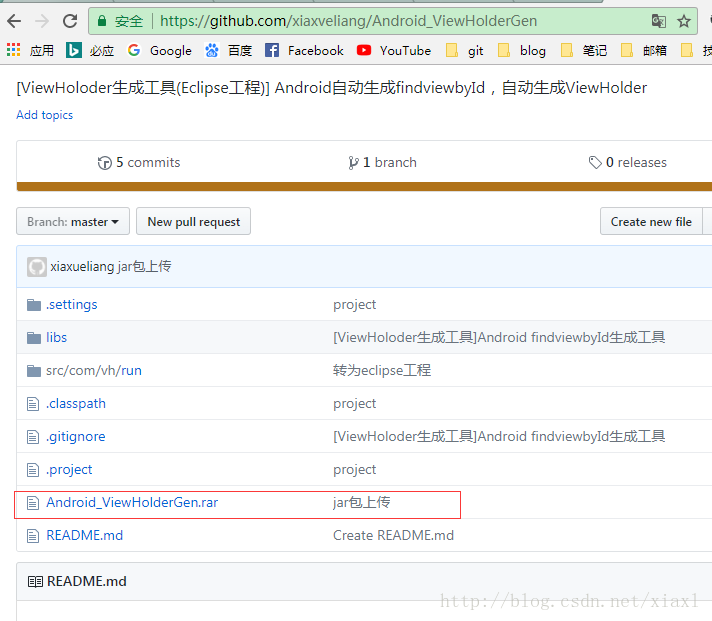Image resolution: width=712 pixels, height=621 pixels.
Task: Click the New pull request button
Action: click(193, 222)
